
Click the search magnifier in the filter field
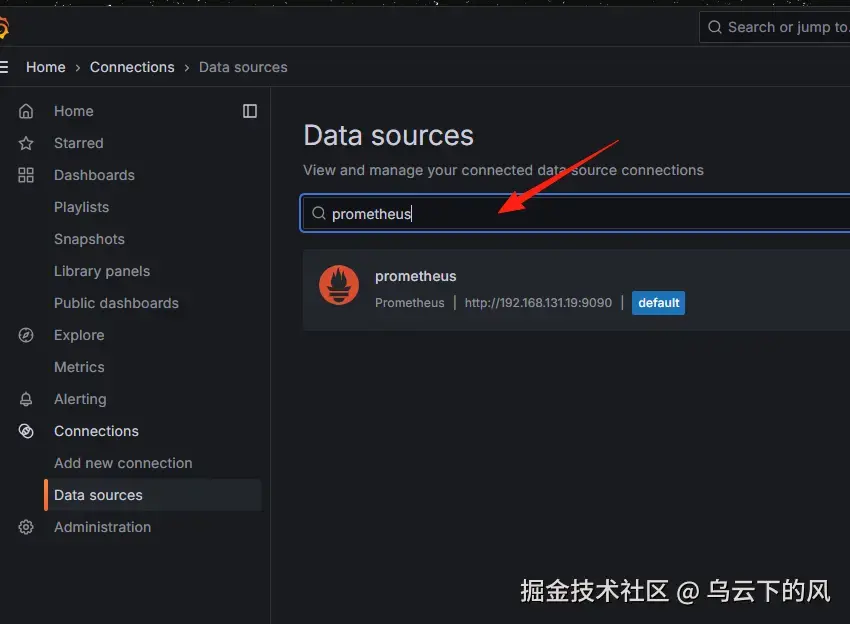(x=317, y=213)
